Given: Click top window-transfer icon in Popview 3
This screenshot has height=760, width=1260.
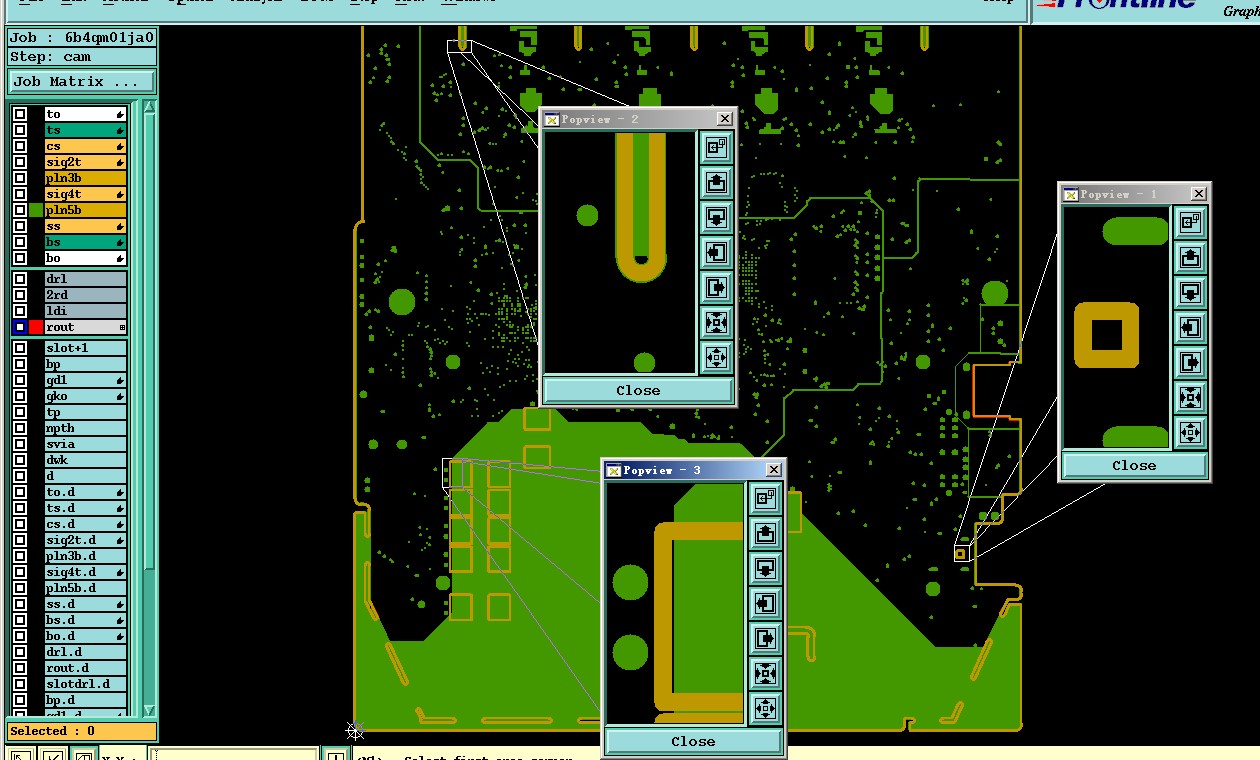Looking at the screenshot, I should point(765,499).
